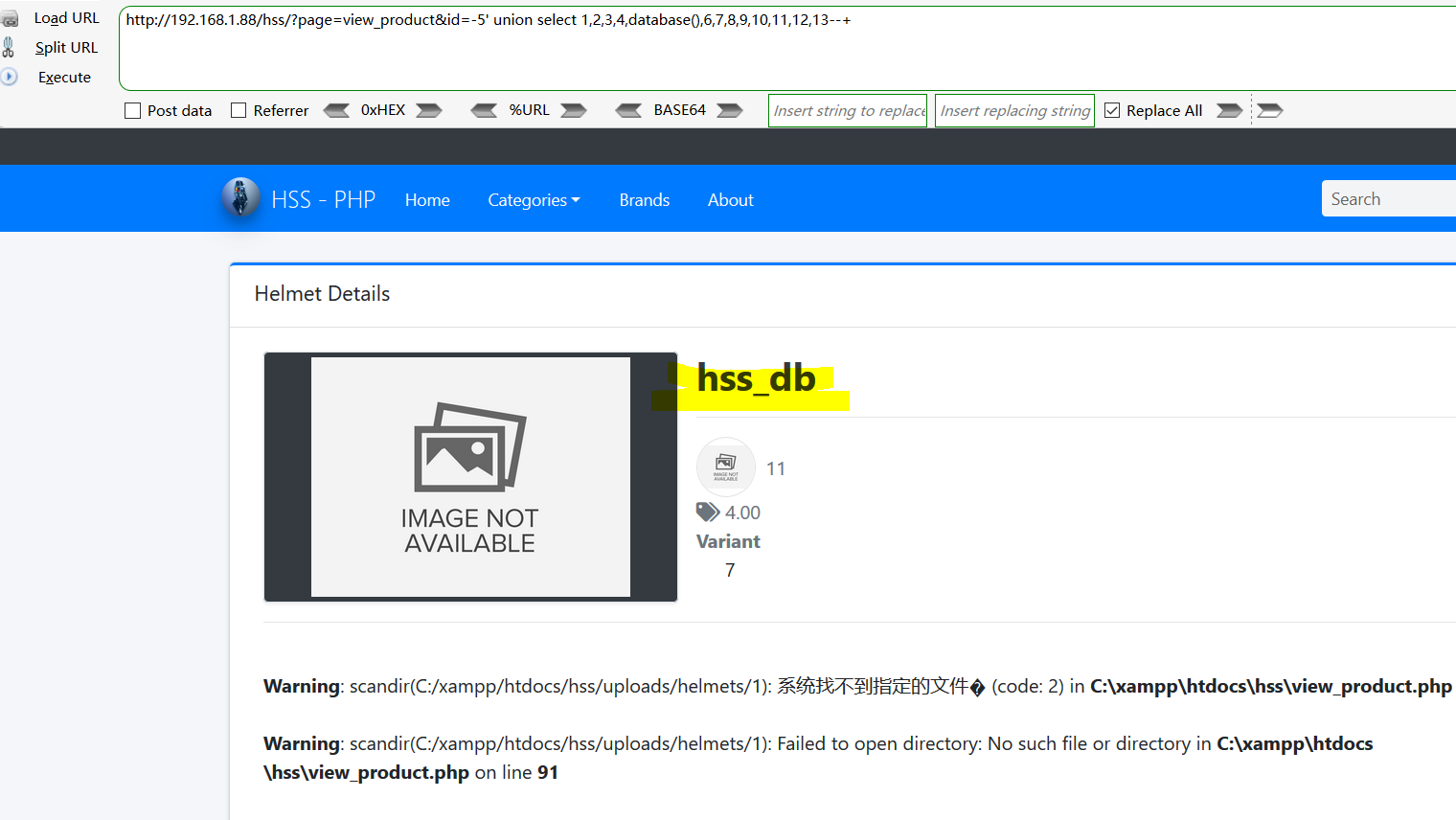Click the line number 91 in the warning
This screenshot has height=820, width=1456.
(548, 772)
